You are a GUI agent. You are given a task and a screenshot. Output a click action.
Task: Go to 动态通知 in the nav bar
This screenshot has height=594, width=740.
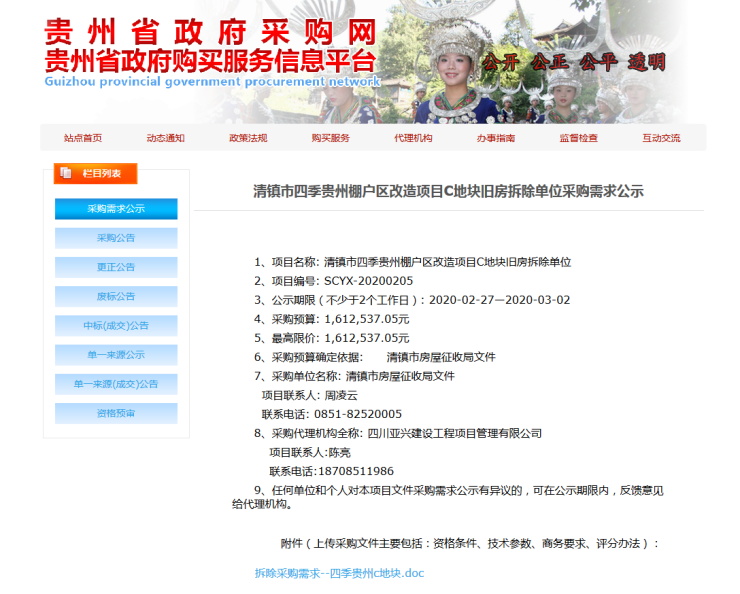(x=166, y=138)
